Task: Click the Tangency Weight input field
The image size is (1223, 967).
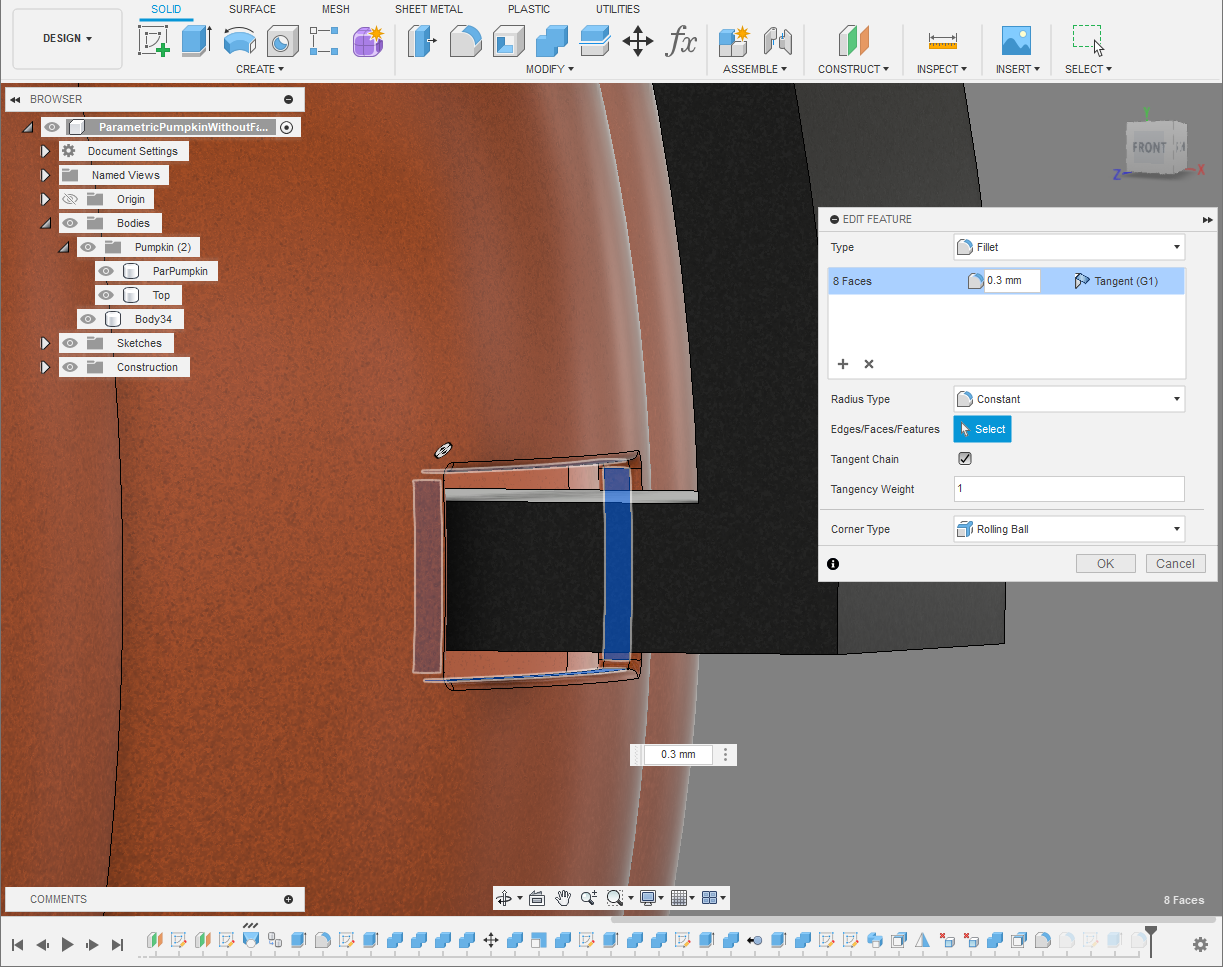Action: click(1069, 489)
